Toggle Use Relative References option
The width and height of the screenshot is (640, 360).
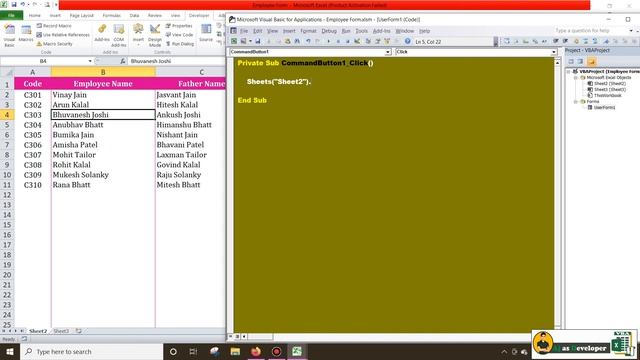(x=63, y=35)
